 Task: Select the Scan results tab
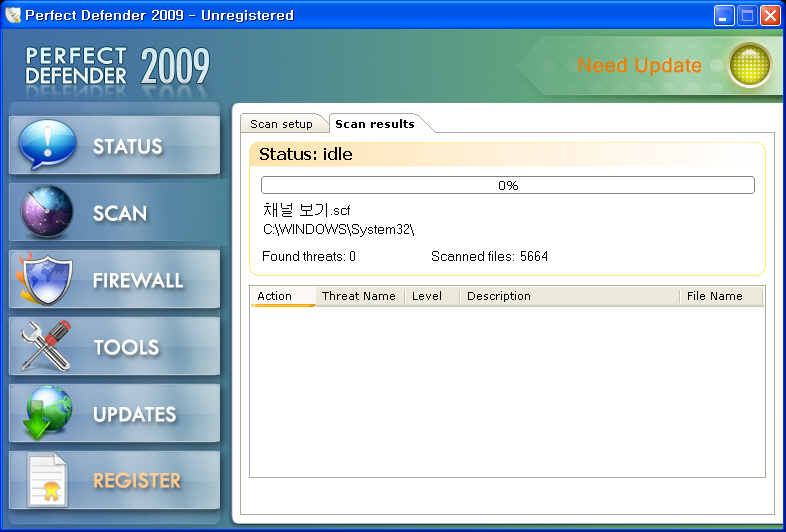[375, 124]
